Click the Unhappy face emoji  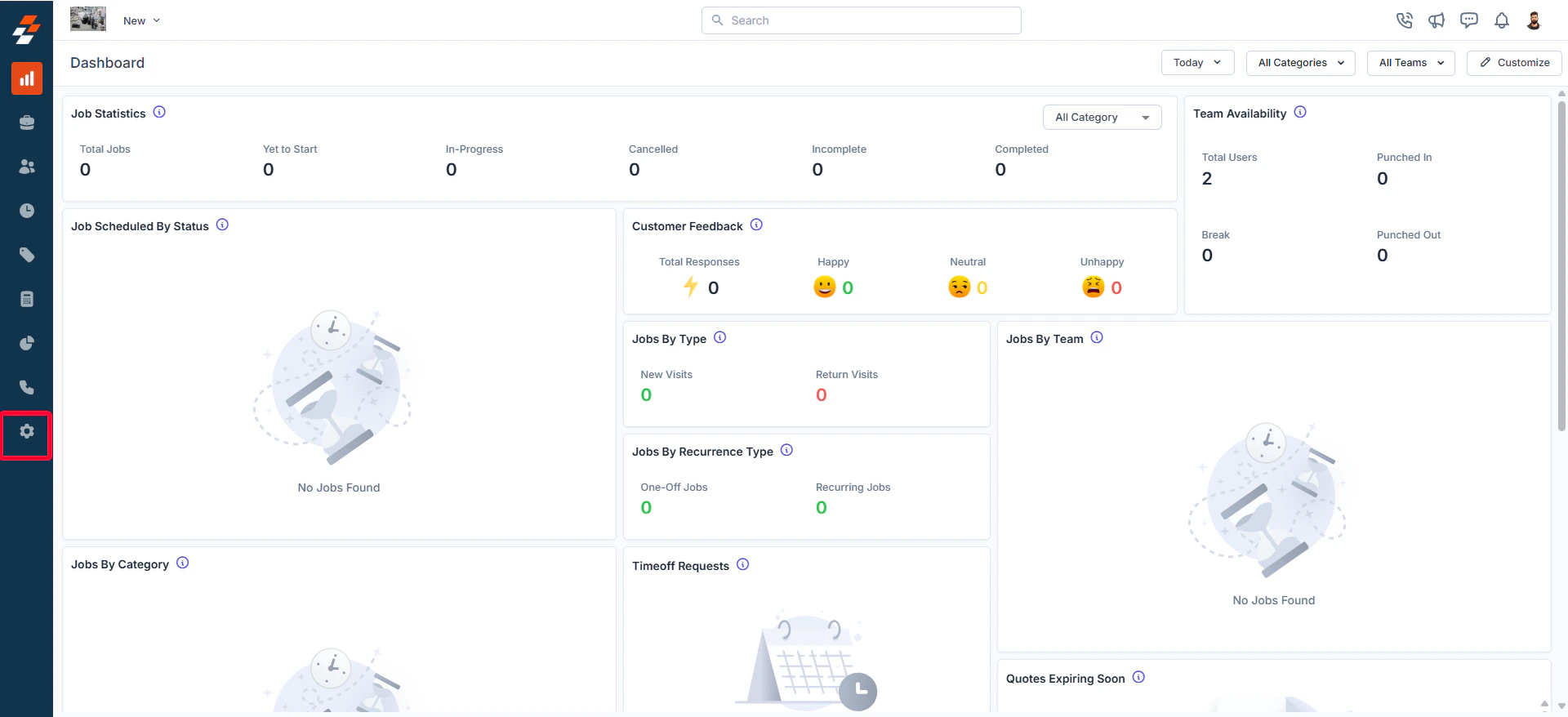tap(1094, 287)
